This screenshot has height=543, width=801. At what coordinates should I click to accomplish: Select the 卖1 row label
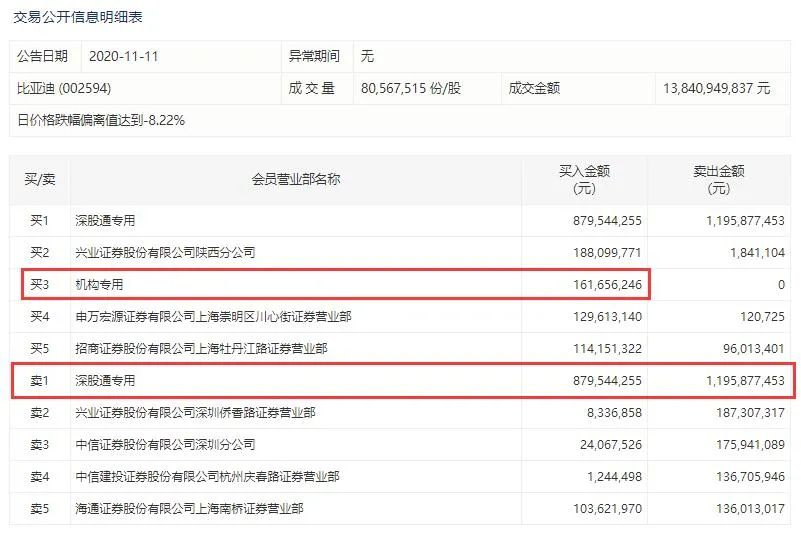click(x=39, y=381)
